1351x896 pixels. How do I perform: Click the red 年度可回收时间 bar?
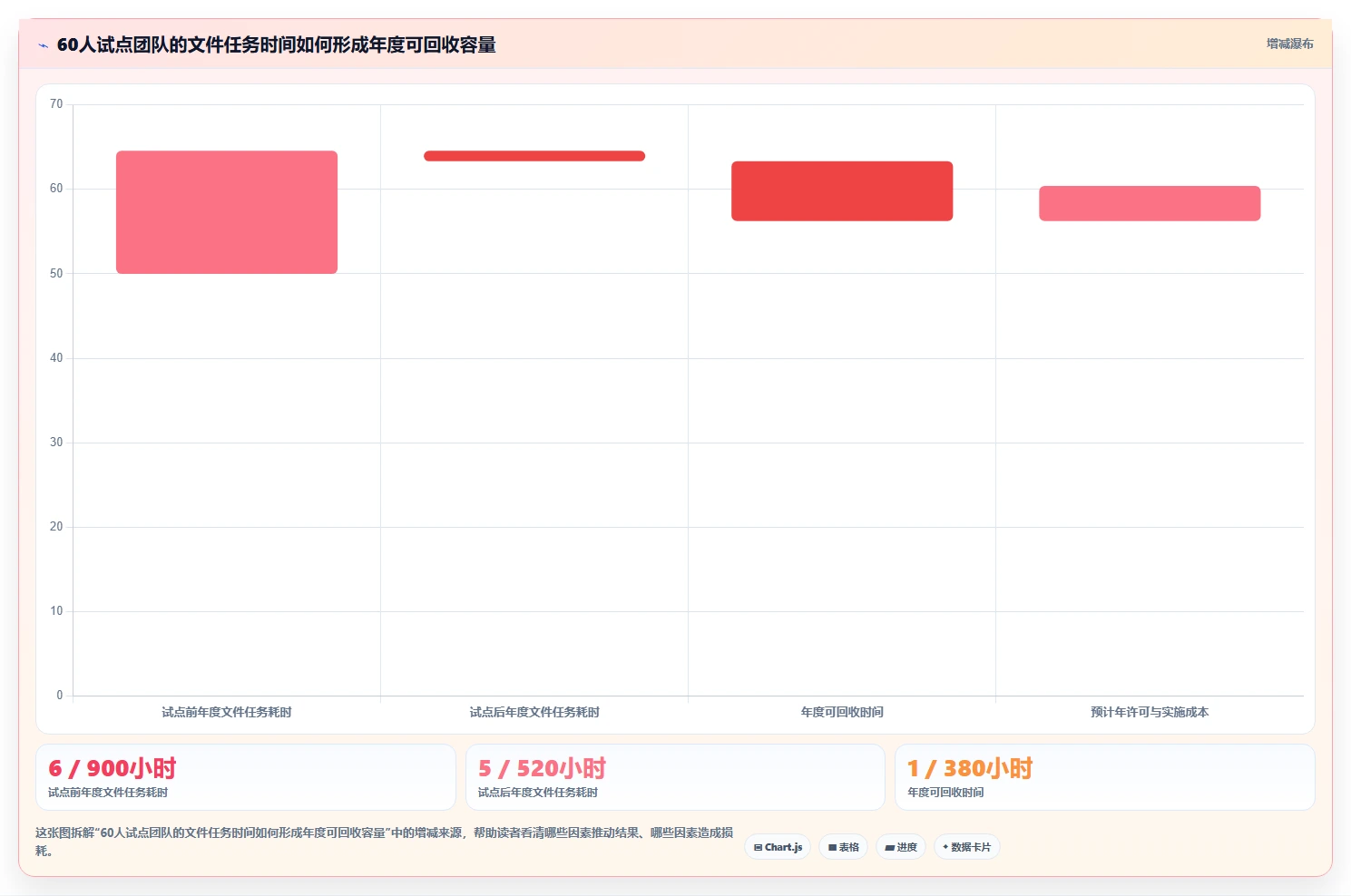(842, 191)
